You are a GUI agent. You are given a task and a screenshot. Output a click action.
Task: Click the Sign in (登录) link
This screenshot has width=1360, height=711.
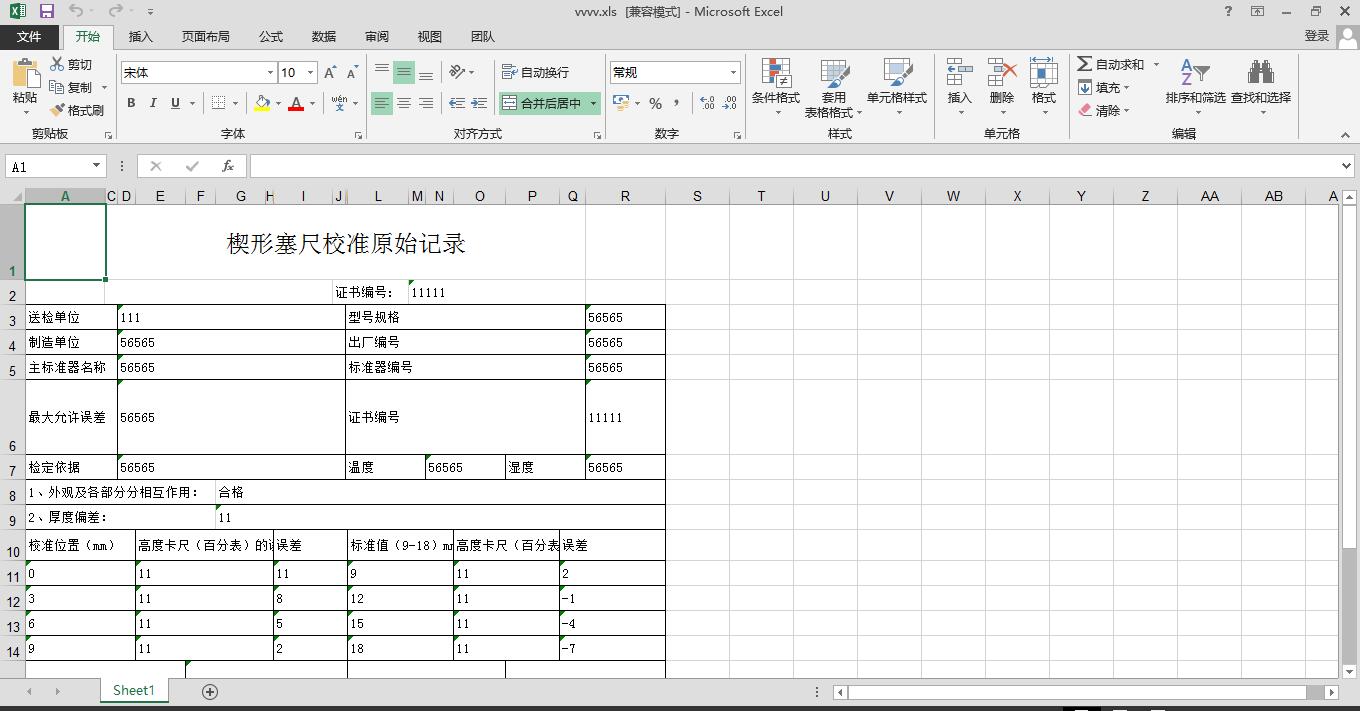pos(1316,36)
